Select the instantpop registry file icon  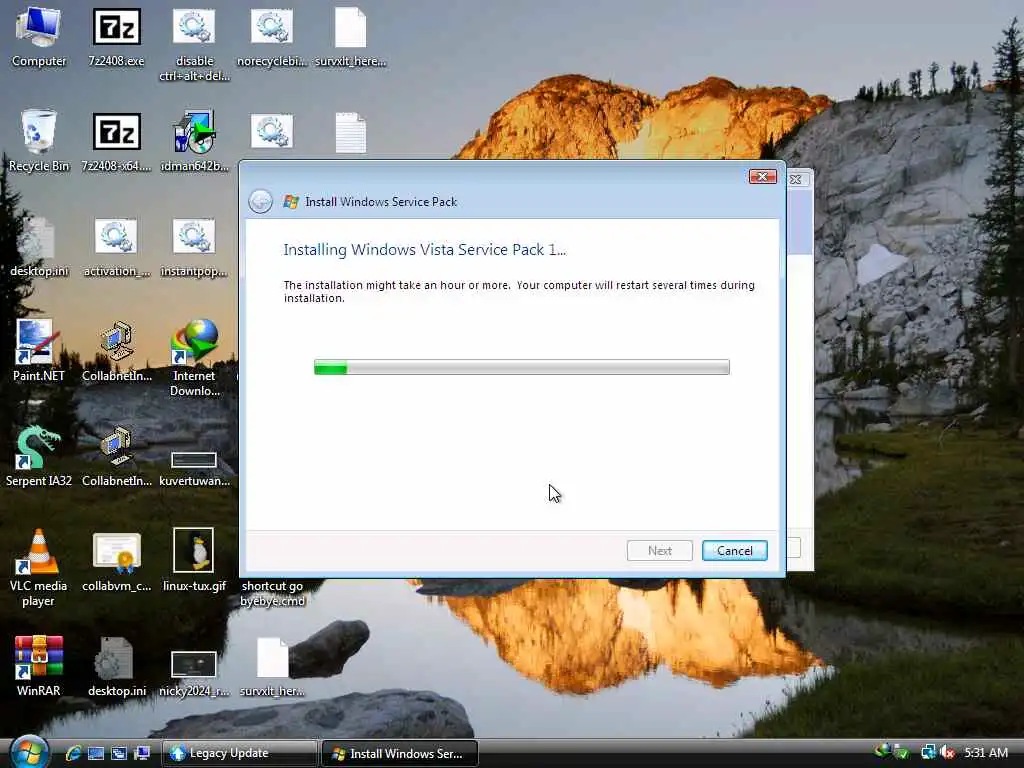point(194,247)
